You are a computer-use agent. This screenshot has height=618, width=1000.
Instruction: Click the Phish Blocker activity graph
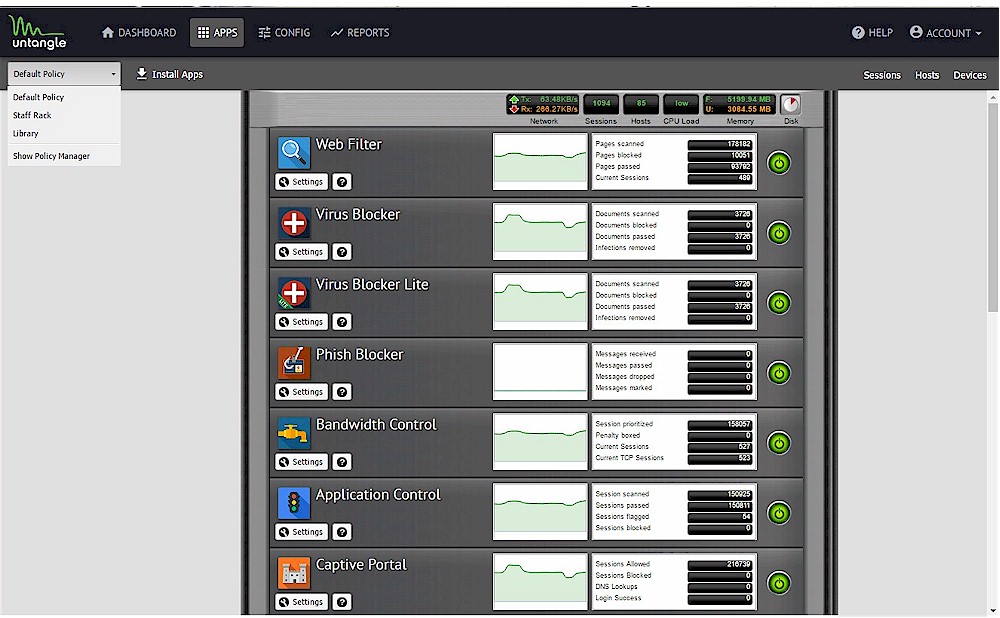point(540,372)
